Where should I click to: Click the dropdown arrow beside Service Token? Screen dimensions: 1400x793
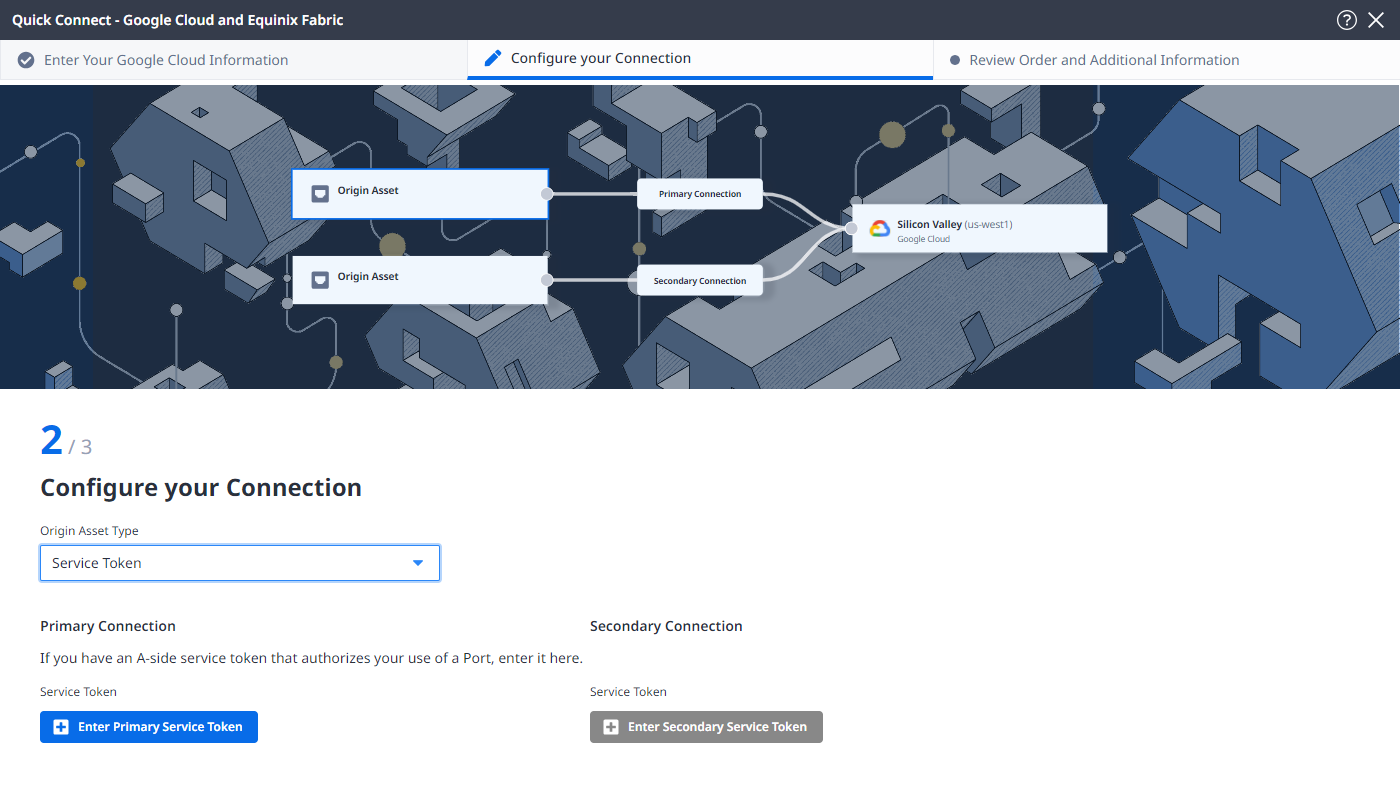418,563
